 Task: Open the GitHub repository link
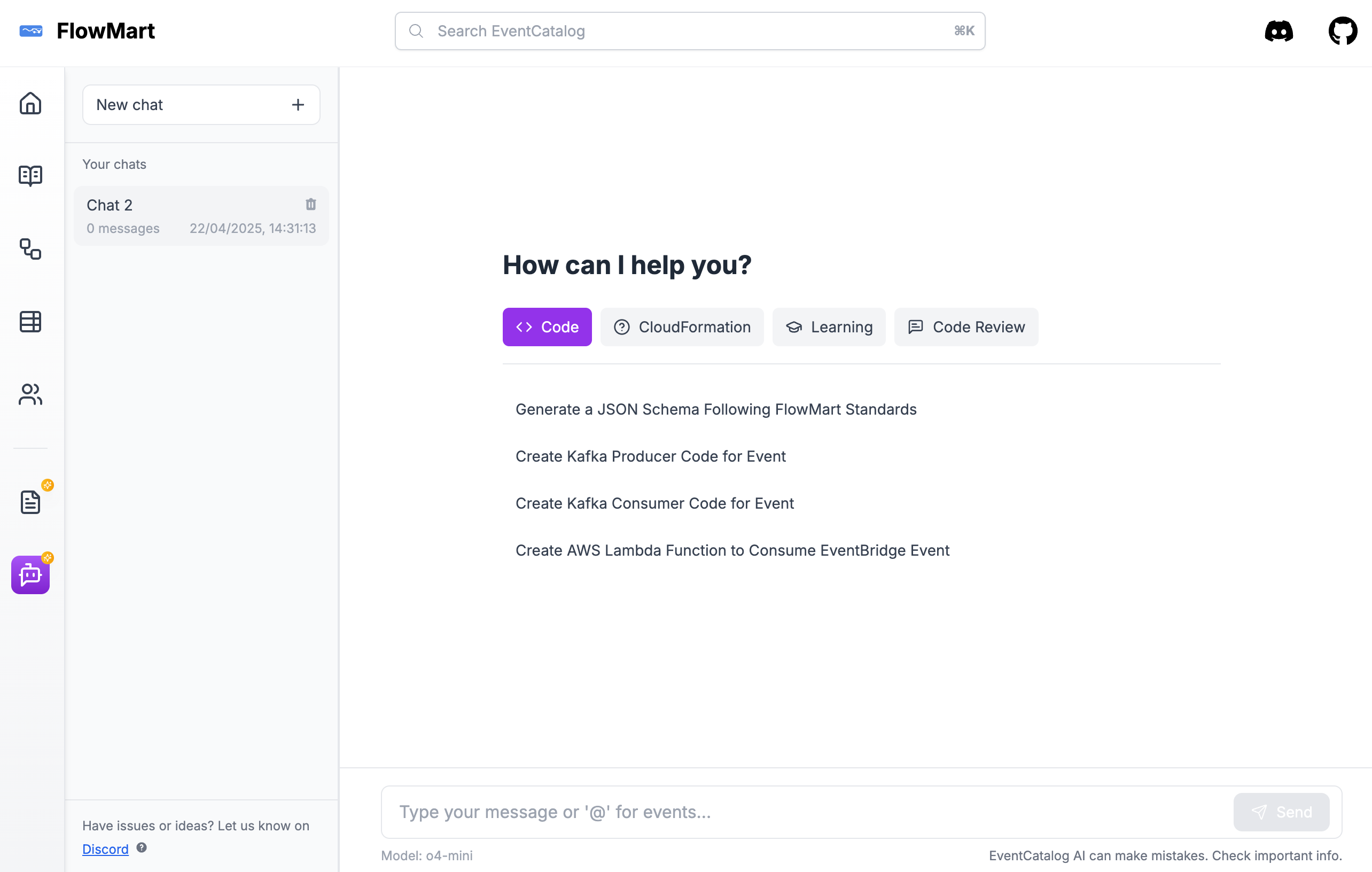pyautogui.click(x=1343, y=31)
